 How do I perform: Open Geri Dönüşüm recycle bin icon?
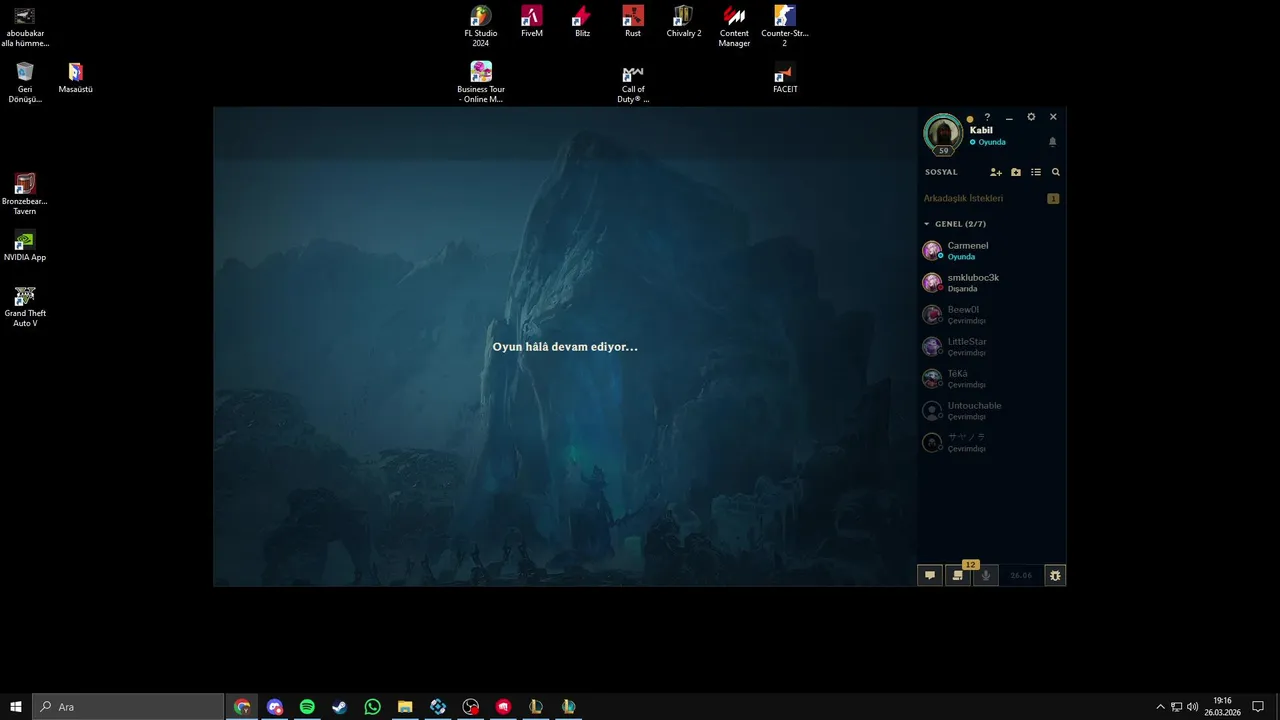coord(25,82)
